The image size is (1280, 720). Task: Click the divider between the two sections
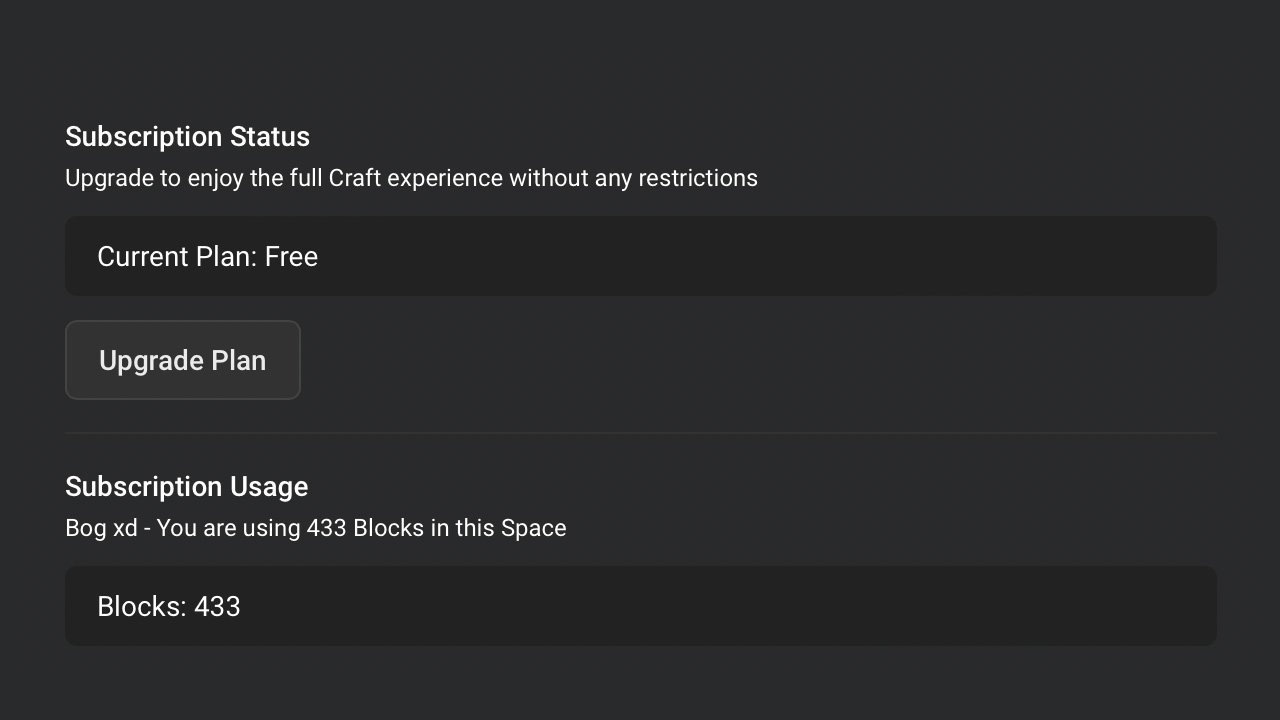click(x=640, y=432)
